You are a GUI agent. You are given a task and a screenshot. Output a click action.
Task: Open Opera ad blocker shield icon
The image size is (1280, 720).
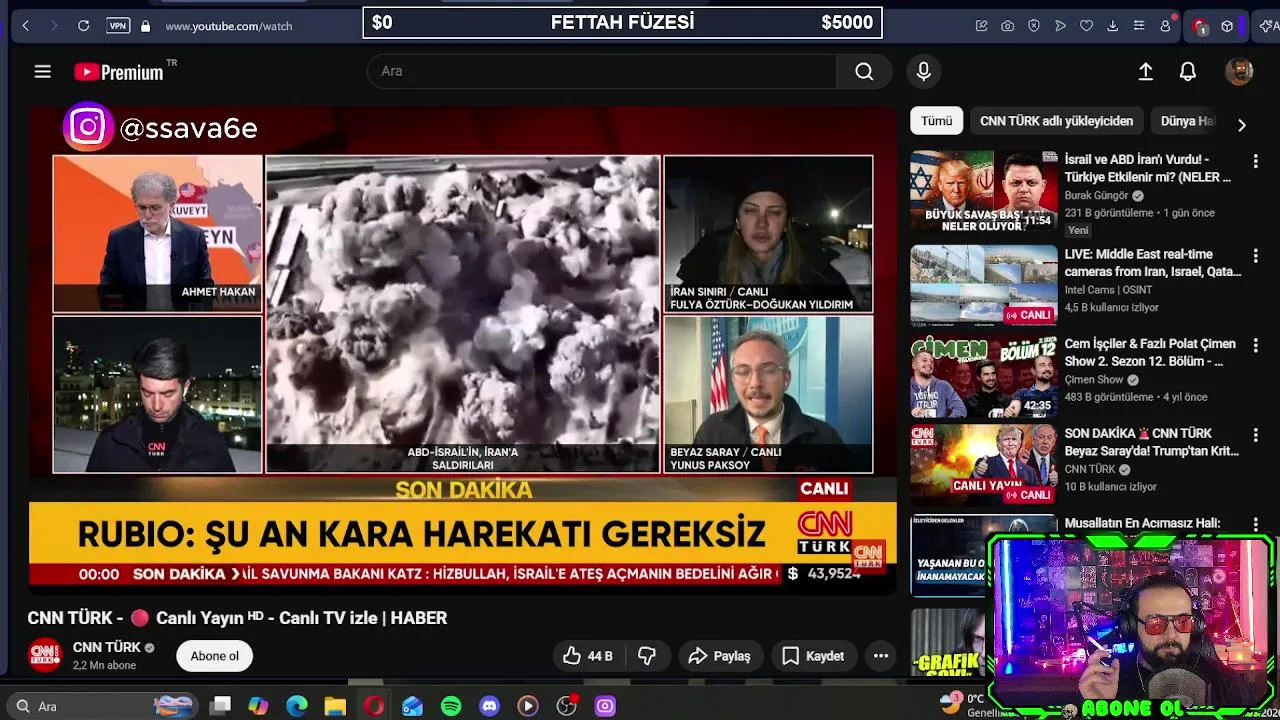(x=1034, y=26)
